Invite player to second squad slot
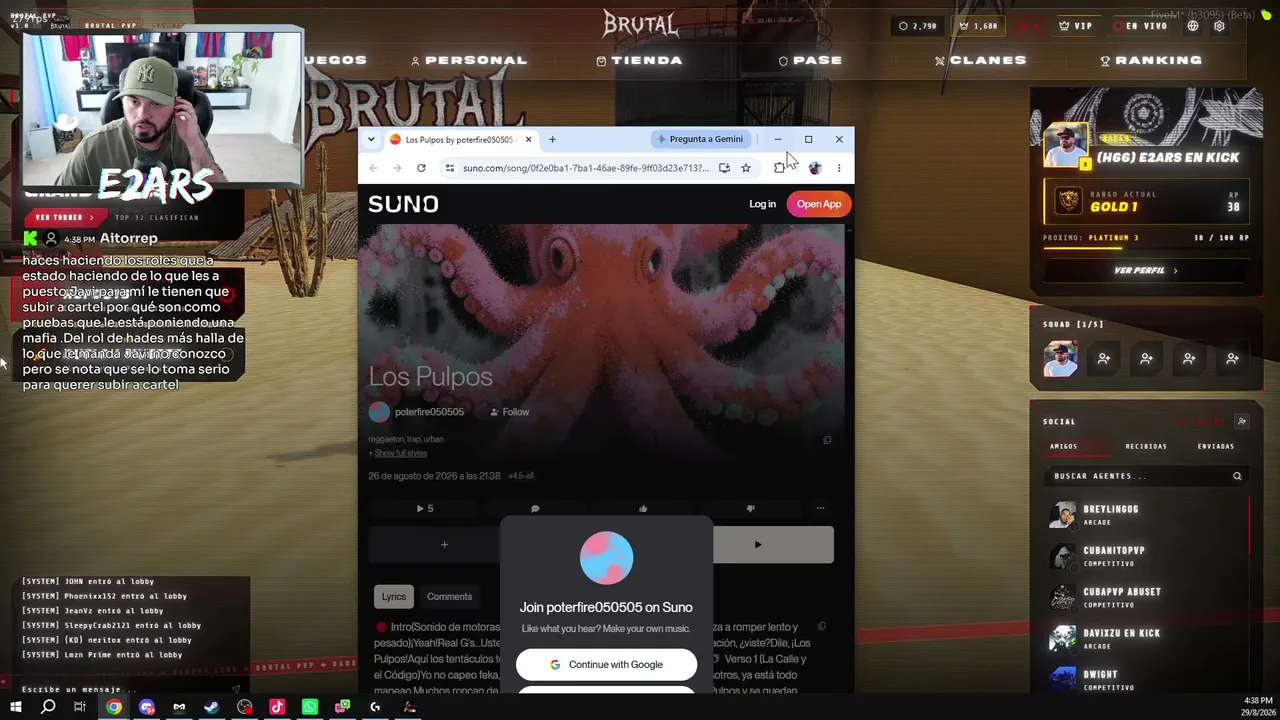Image resolution: width=1280 pixels, height=720 pixels. (x=1103, y=359)
